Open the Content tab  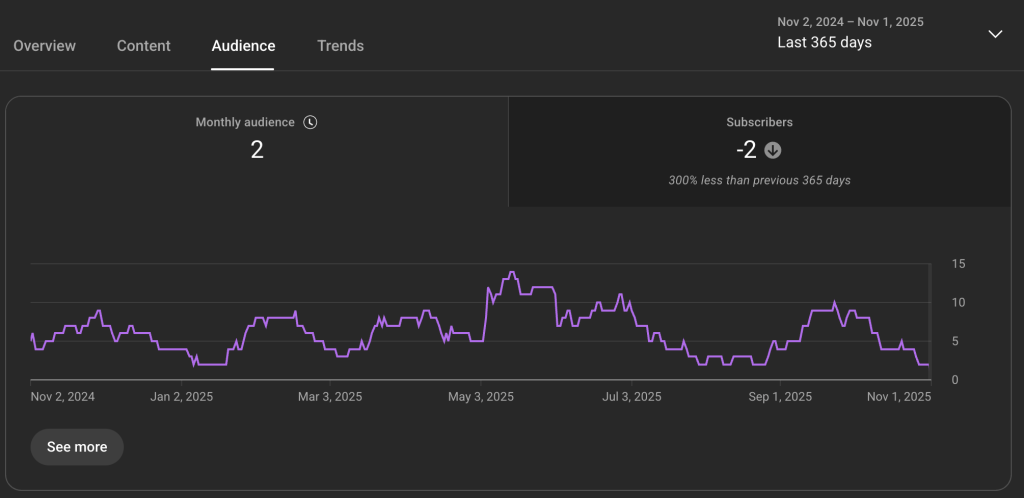point(144,46)
